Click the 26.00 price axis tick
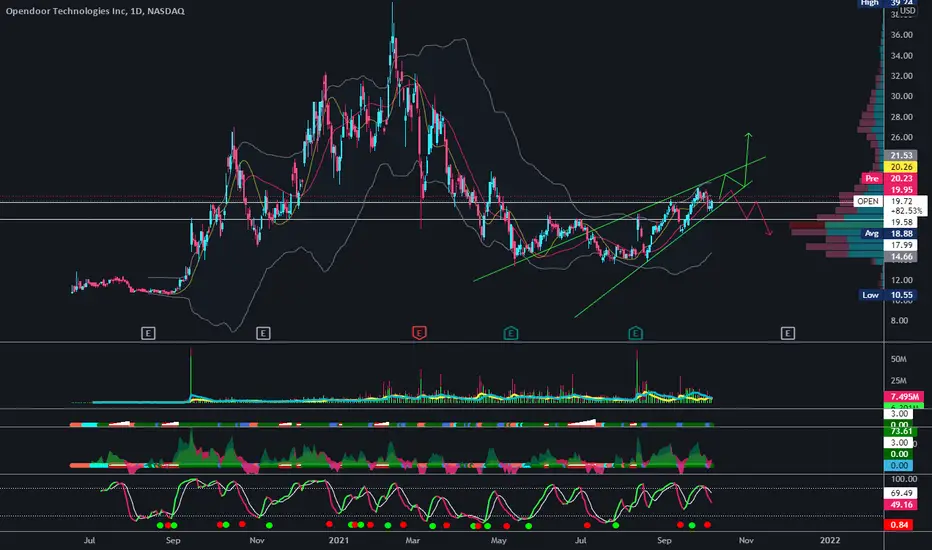 tap(901, 137)
